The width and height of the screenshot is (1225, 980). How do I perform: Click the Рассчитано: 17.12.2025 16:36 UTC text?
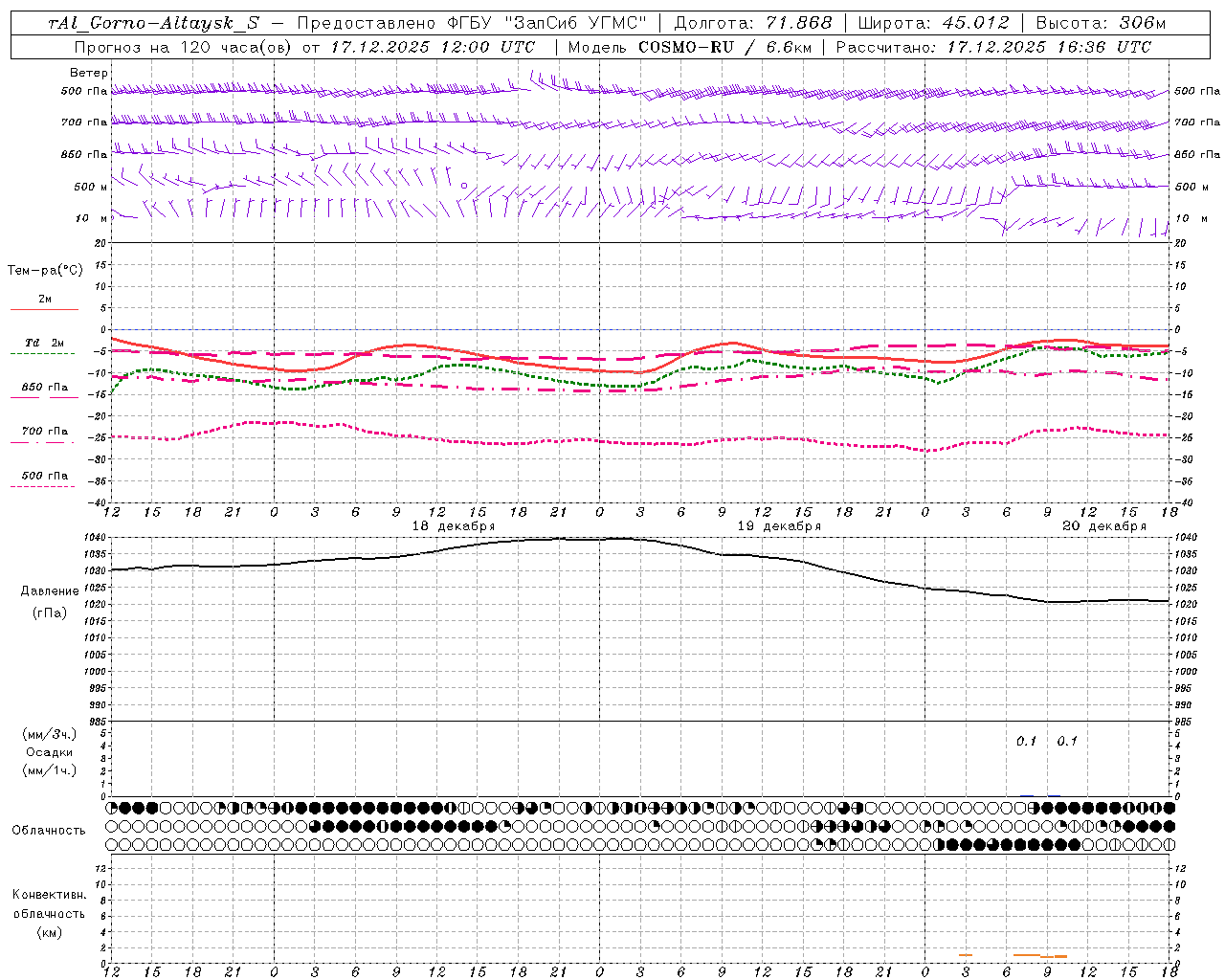point(993,47)
